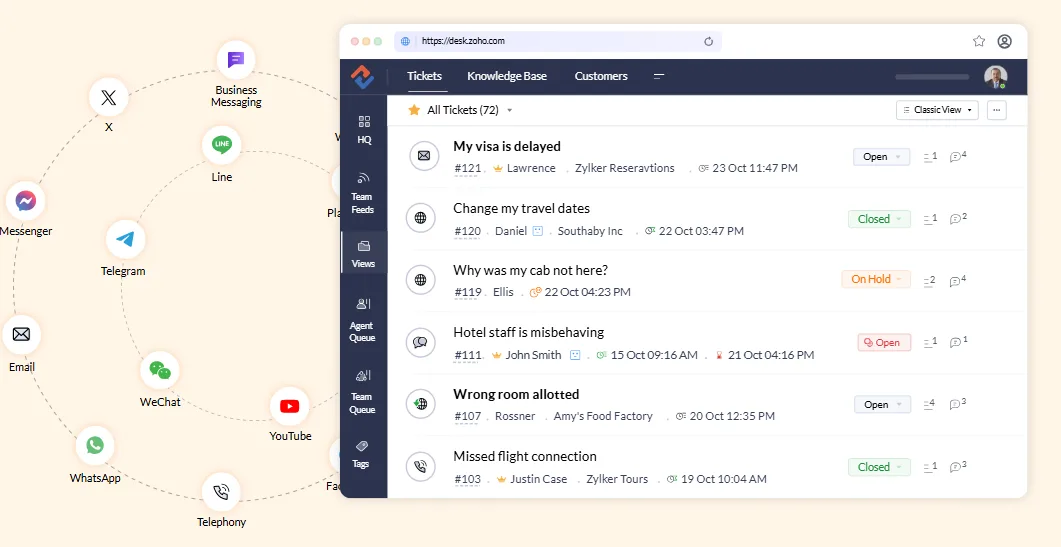Viewport: 1061px width, 547px height.
Task: Click the Telephony channel icon
Action: coord(221,492)
